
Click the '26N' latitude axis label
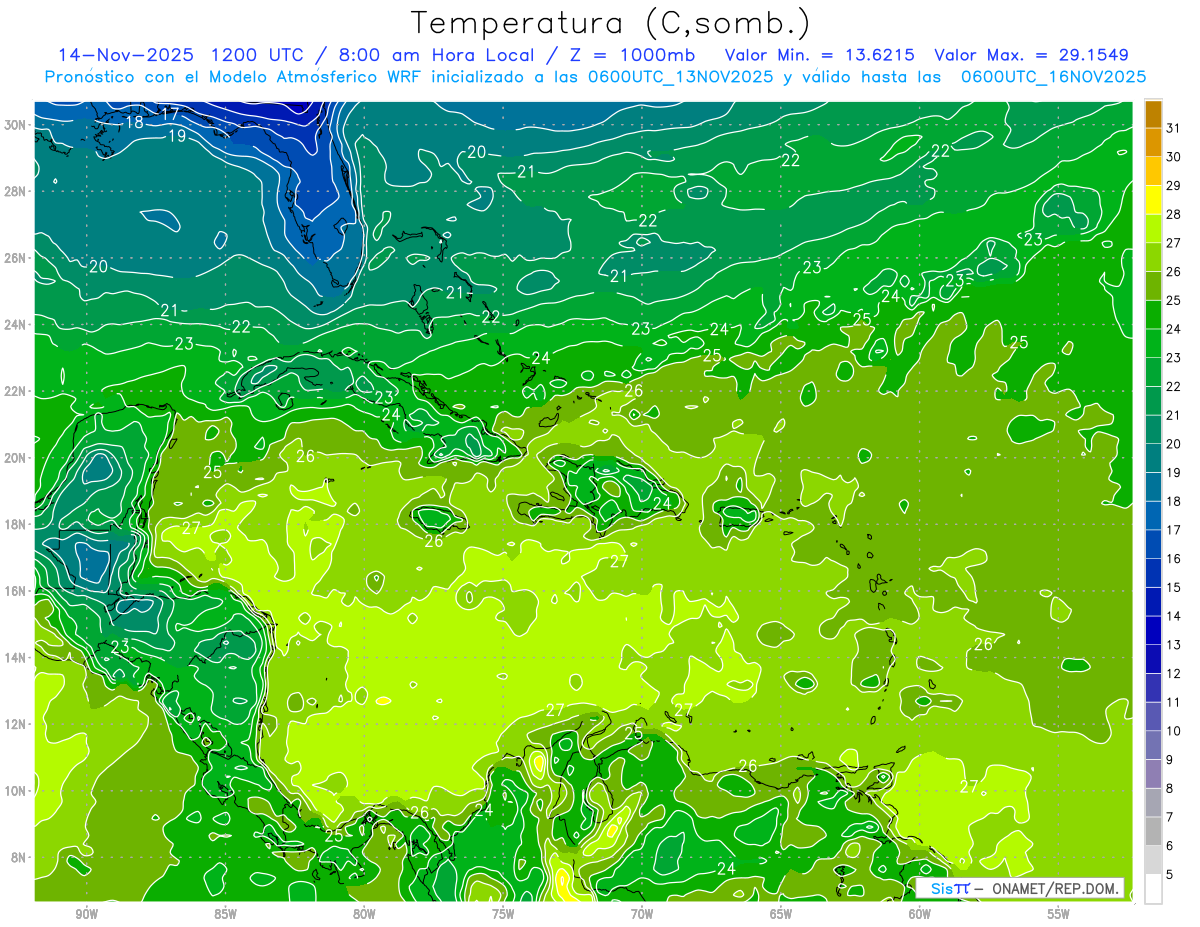click(x=16, y=258)
